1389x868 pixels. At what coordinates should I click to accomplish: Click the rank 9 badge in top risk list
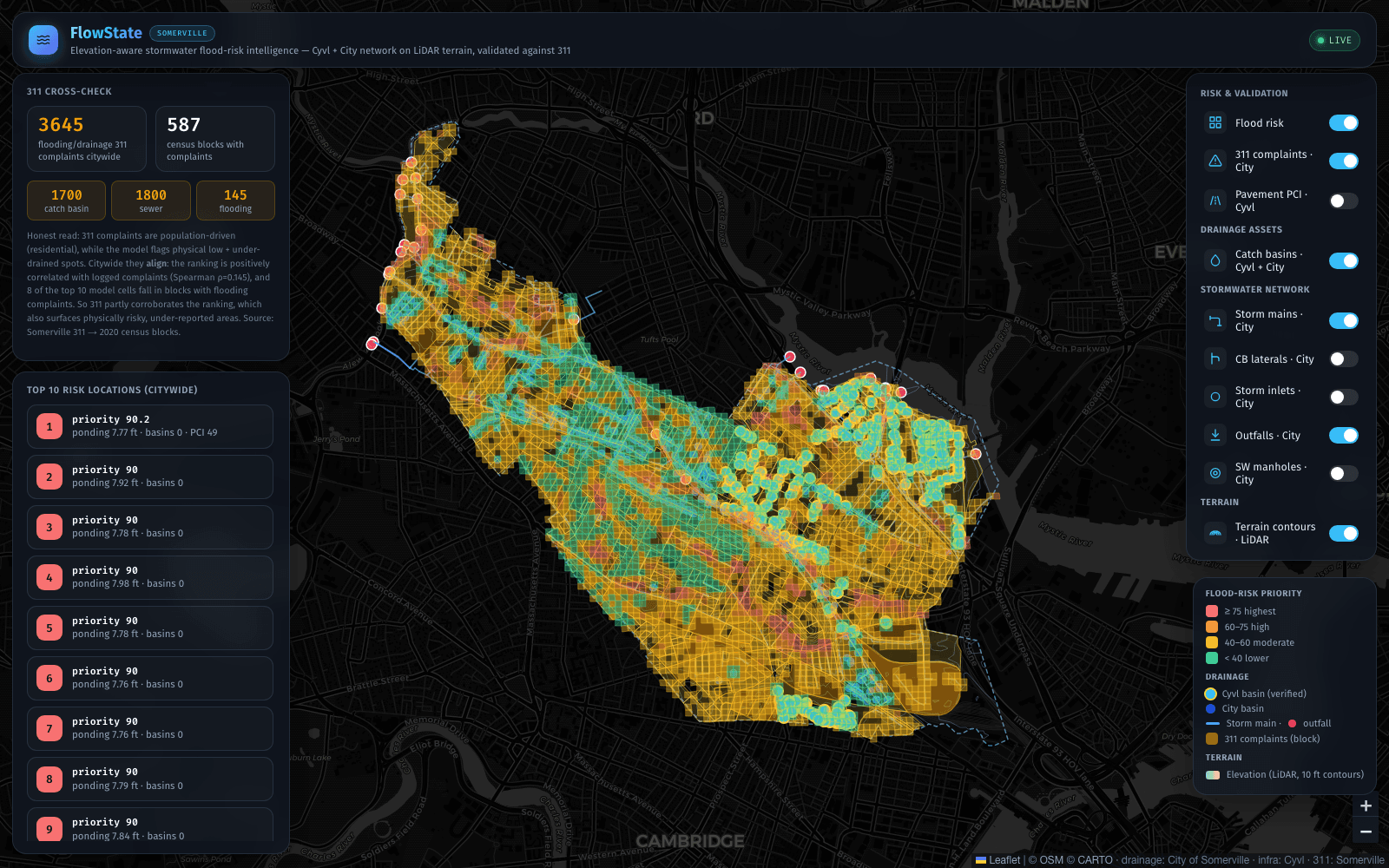pos(49,829)
